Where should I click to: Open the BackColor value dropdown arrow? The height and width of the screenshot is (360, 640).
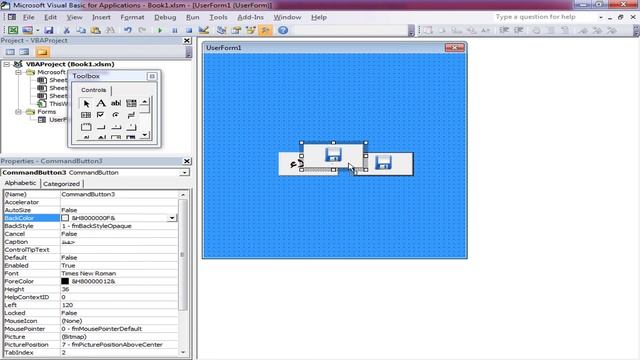point(172,218)
